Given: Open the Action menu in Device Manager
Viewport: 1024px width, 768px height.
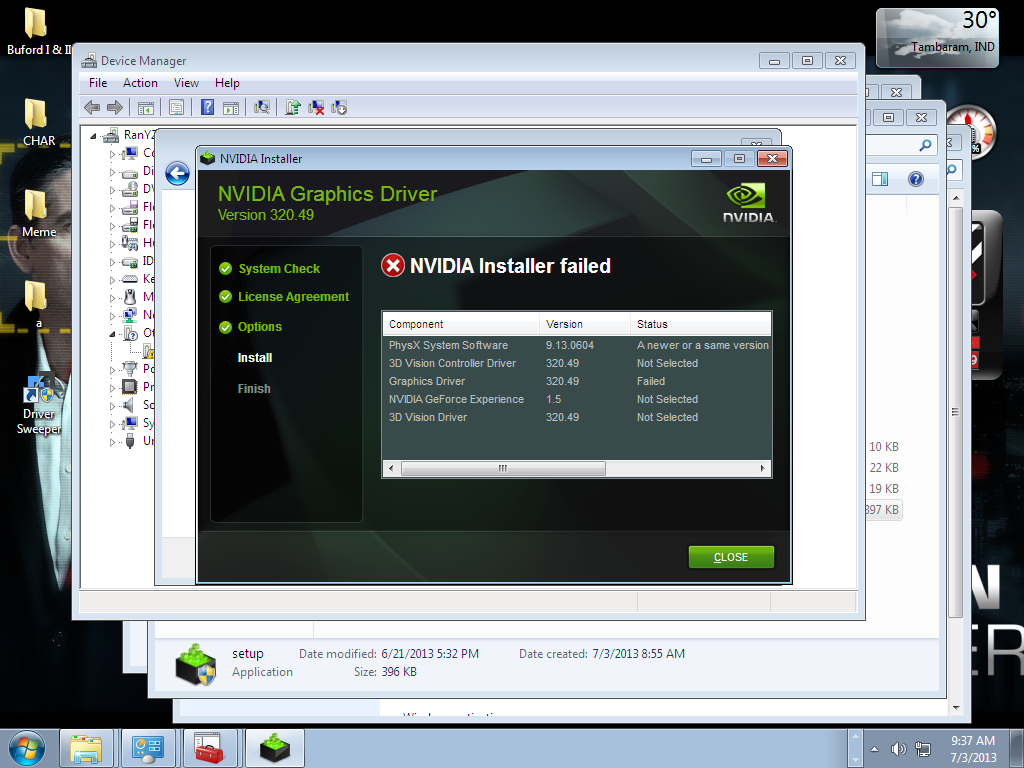Looking at the screenshot, I should (x=140, y=83).
